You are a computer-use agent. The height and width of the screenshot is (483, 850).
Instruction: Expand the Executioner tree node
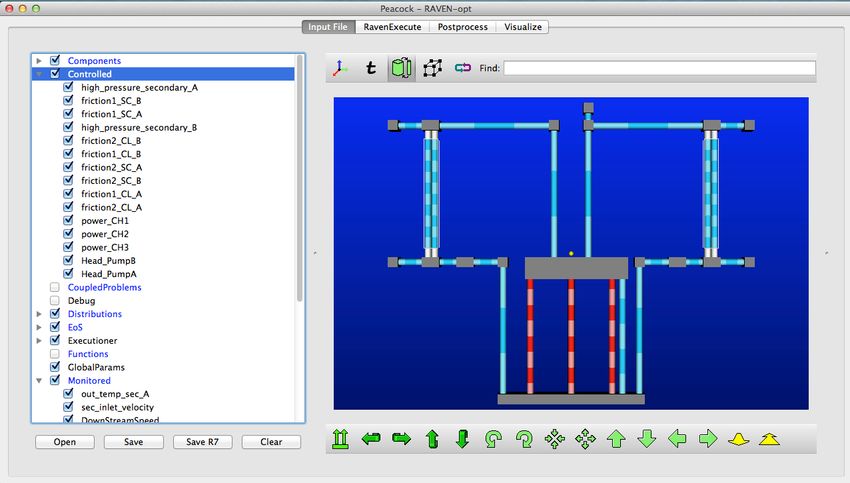[x=39, y=340]
